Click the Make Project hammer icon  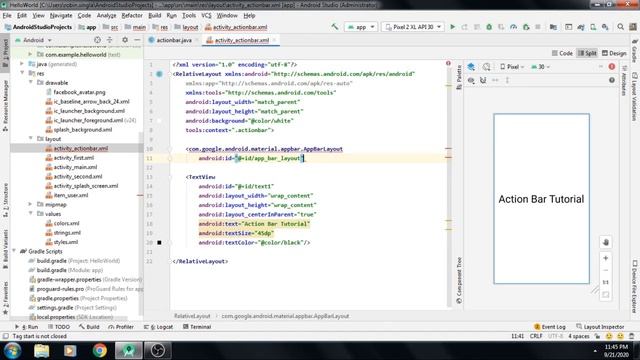335,27
